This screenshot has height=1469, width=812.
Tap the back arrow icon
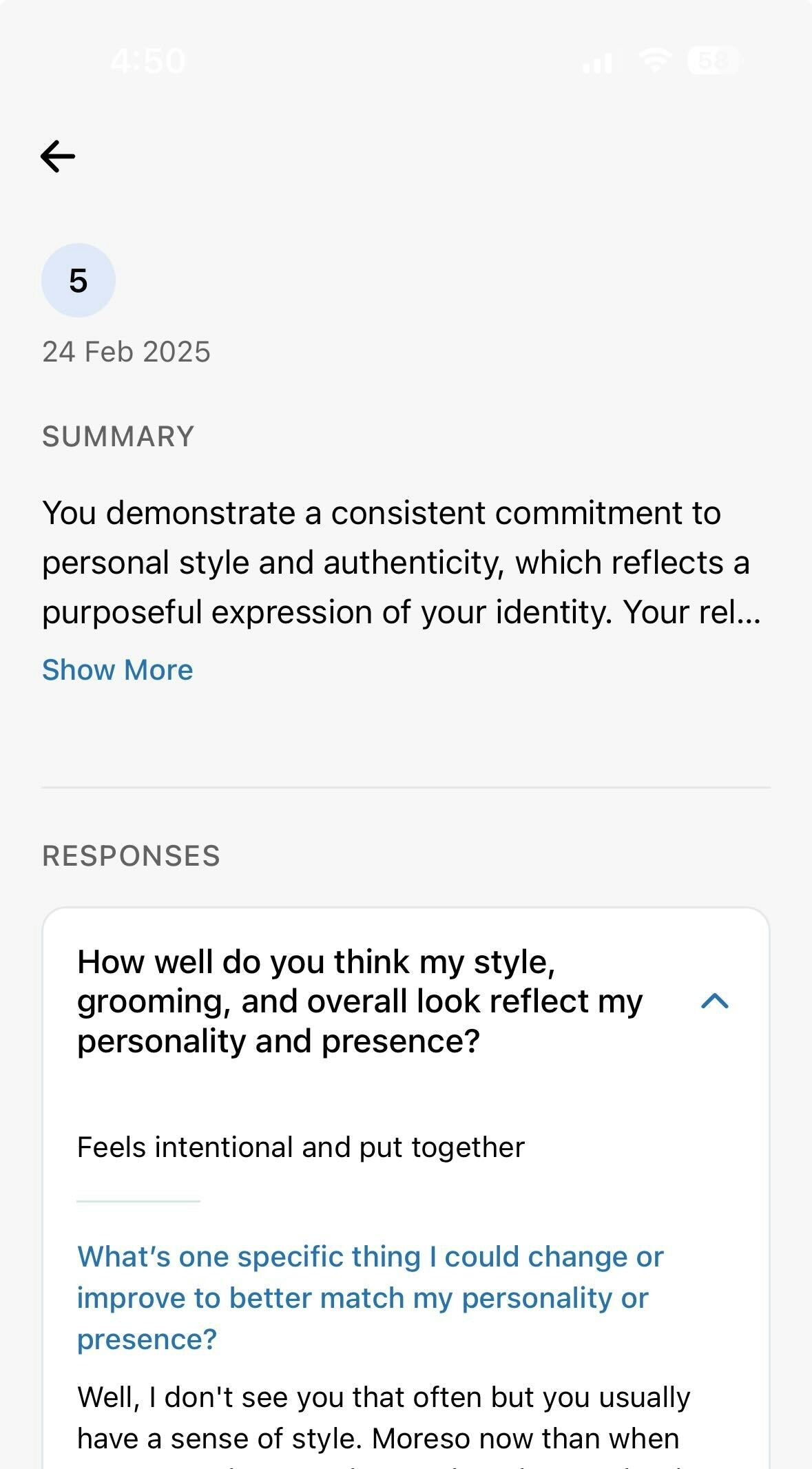pyautogui.click(x=58, y=156)
